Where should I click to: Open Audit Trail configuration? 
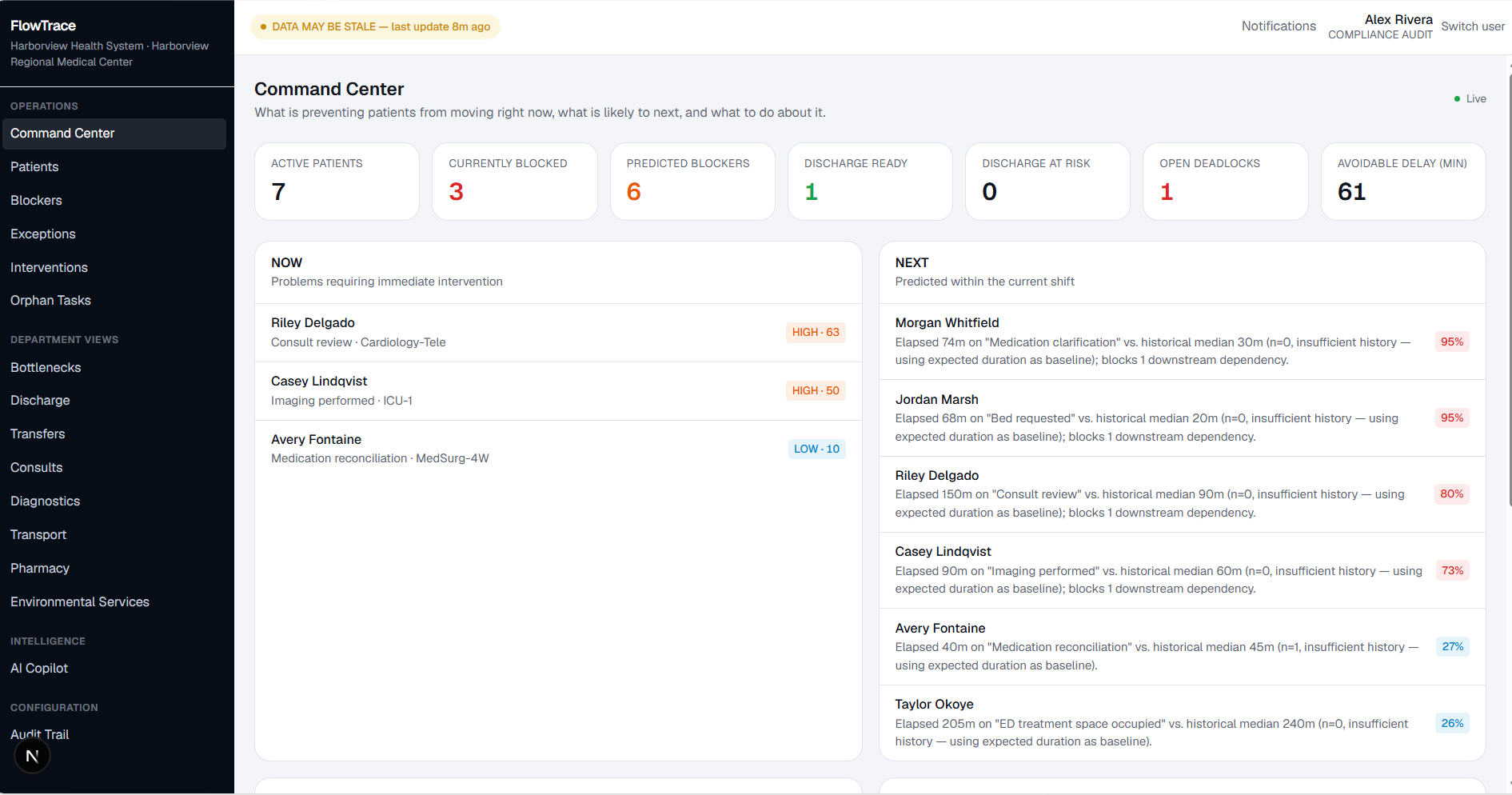tap(114, 735)
